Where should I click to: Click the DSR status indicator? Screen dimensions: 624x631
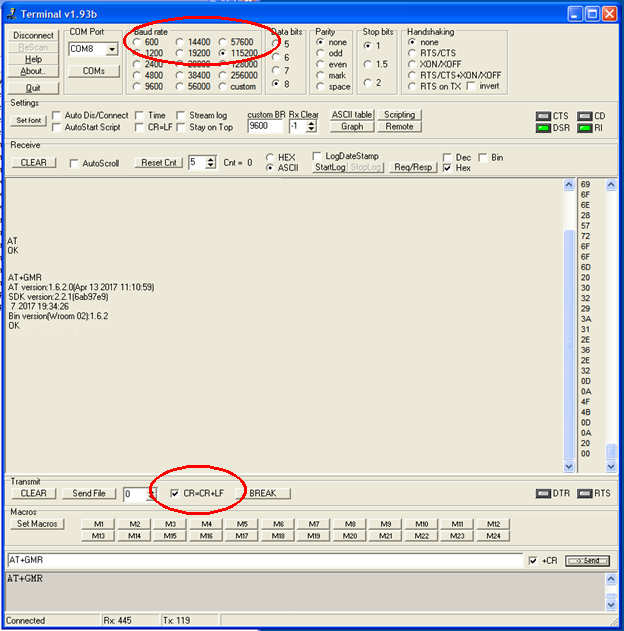tap(543, 128)
